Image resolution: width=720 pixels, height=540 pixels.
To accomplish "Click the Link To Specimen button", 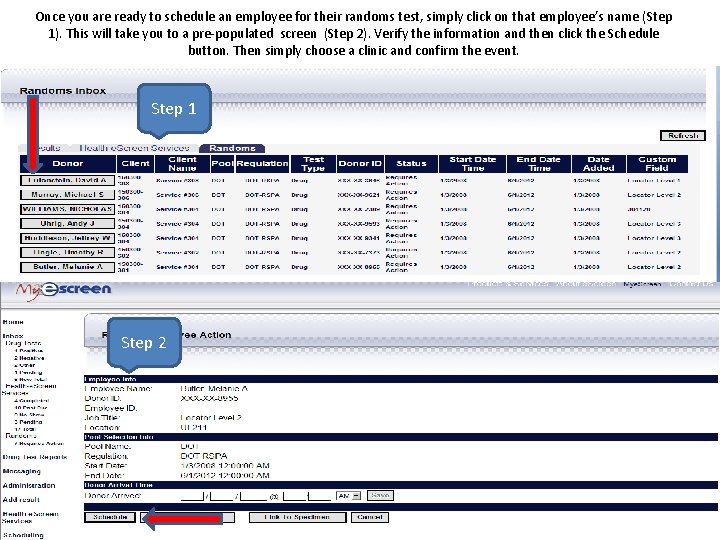I will [x=297, y=517].
